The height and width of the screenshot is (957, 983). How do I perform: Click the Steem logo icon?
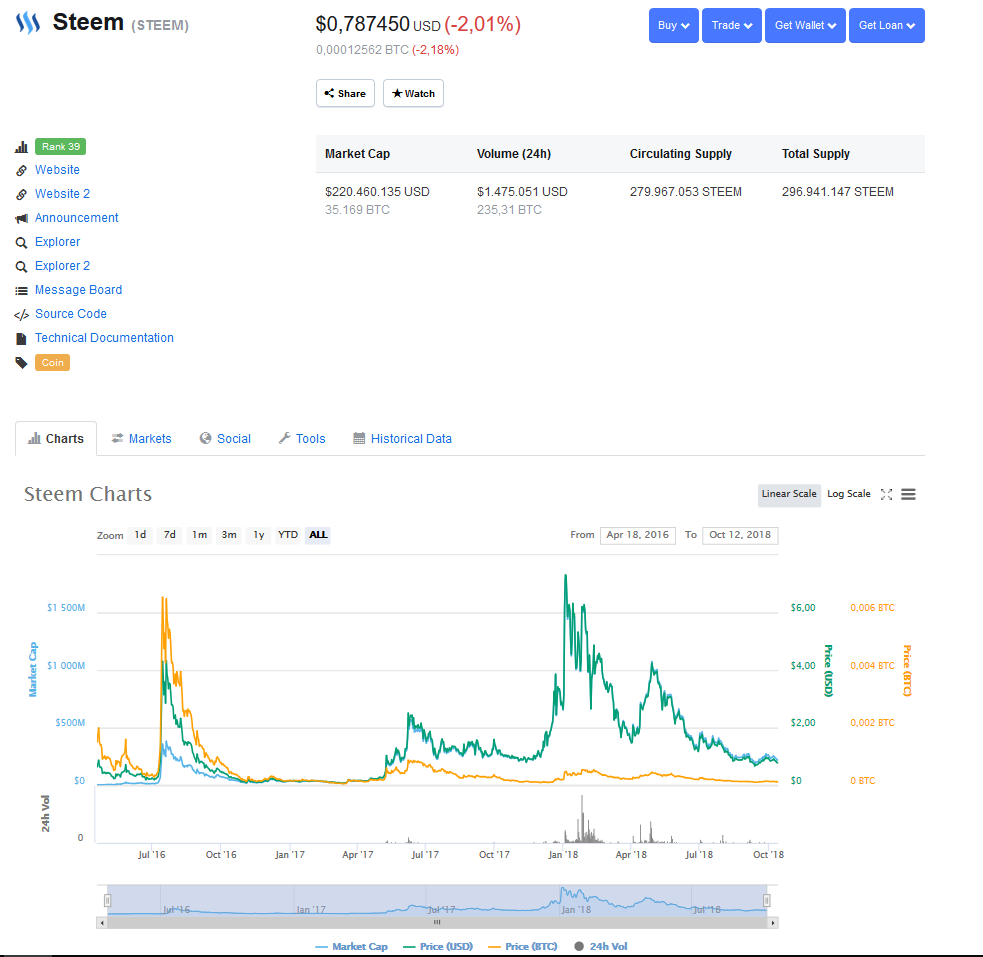28,23
